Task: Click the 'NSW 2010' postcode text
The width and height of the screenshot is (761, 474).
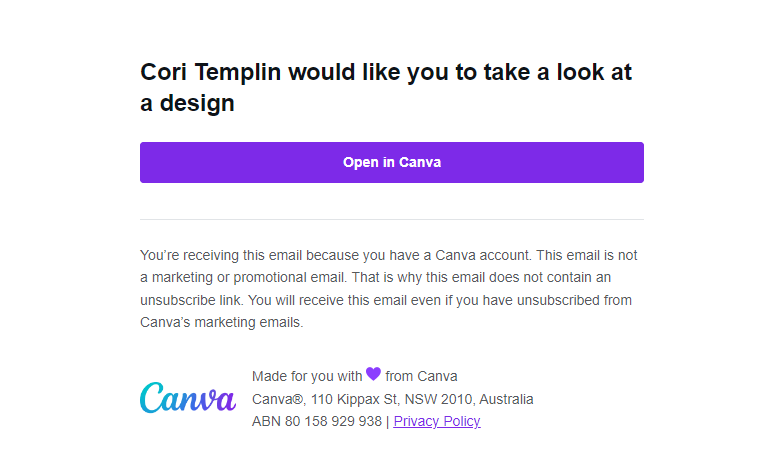Action: 438,399
